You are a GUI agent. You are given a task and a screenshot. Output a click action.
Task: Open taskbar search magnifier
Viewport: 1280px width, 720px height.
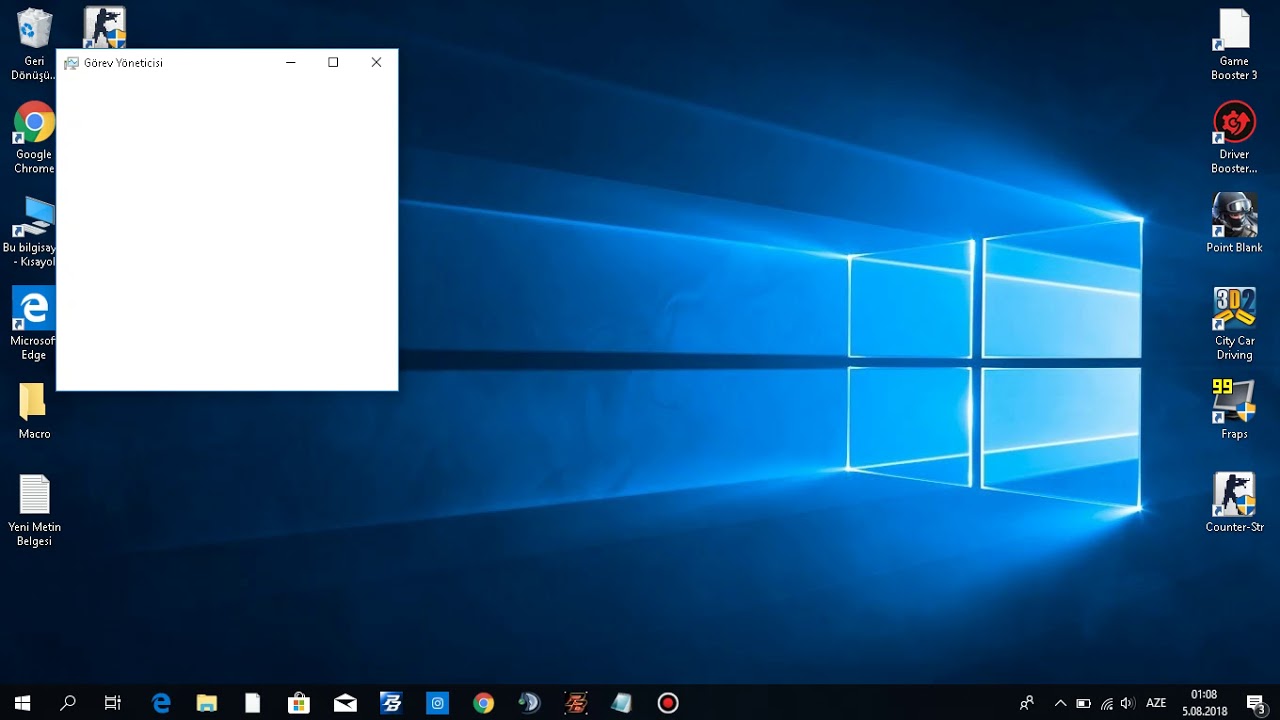click(68, 703)
